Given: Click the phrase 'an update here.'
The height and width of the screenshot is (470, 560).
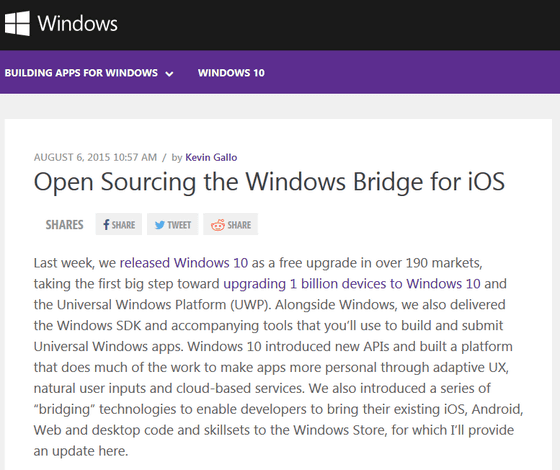Looking at the screenshot, I should [x=81, y=451].
